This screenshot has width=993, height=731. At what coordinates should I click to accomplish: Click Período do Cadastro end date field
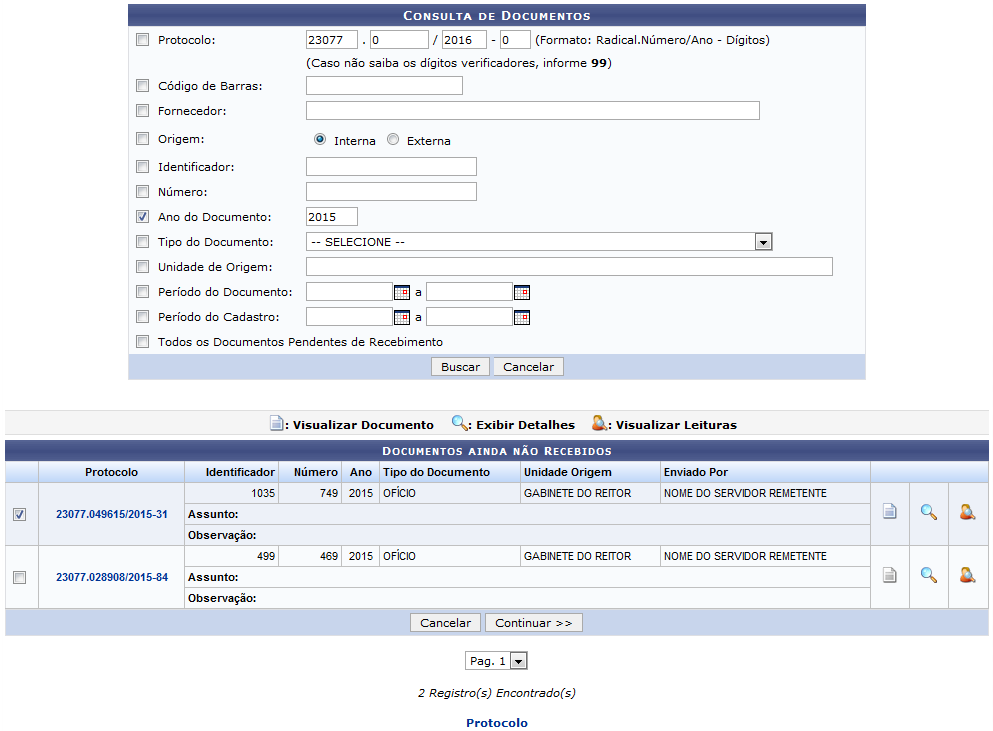point(469,317)
